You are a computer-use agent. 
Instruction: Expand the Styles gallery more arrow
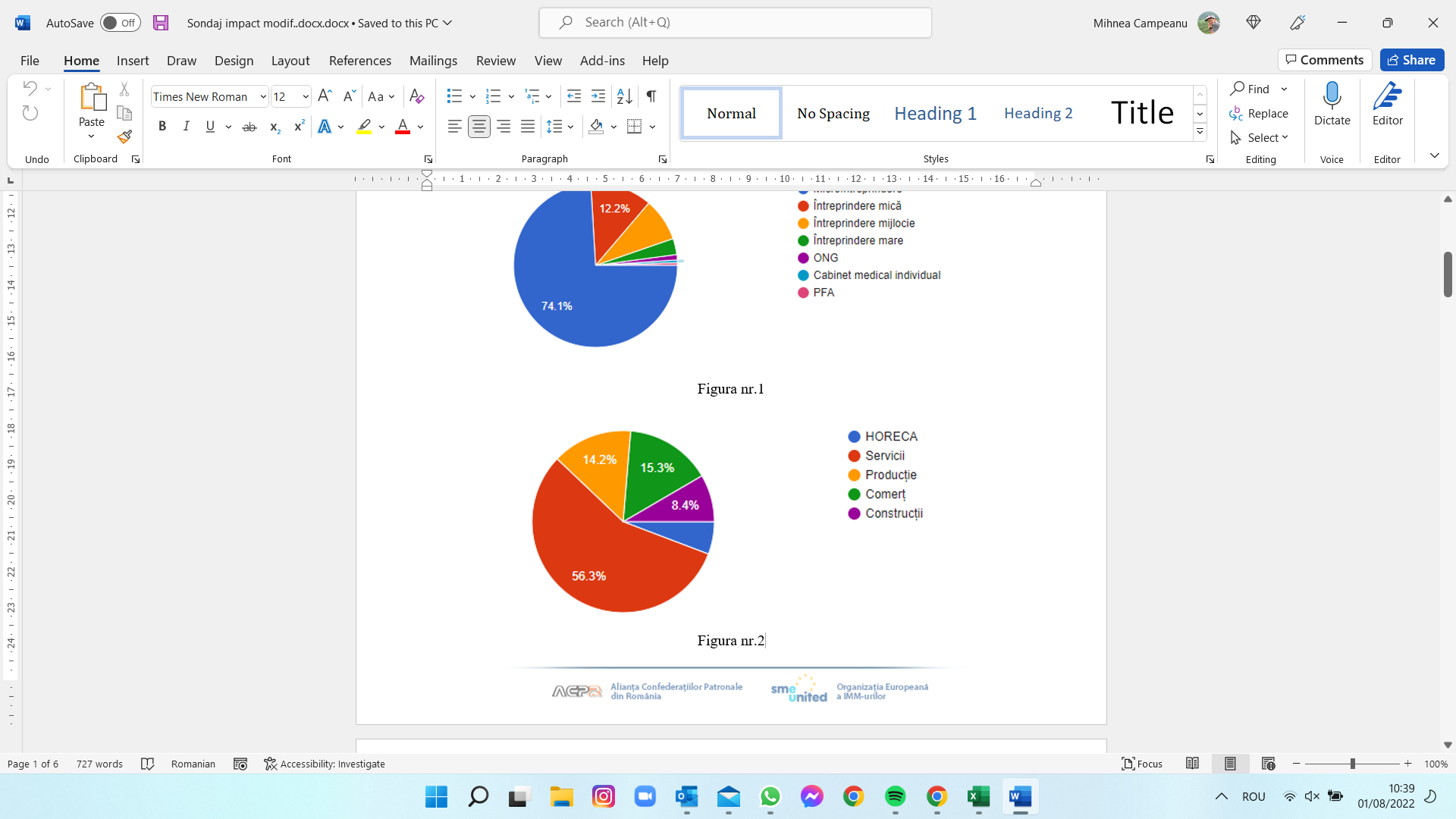point(1200,132)
